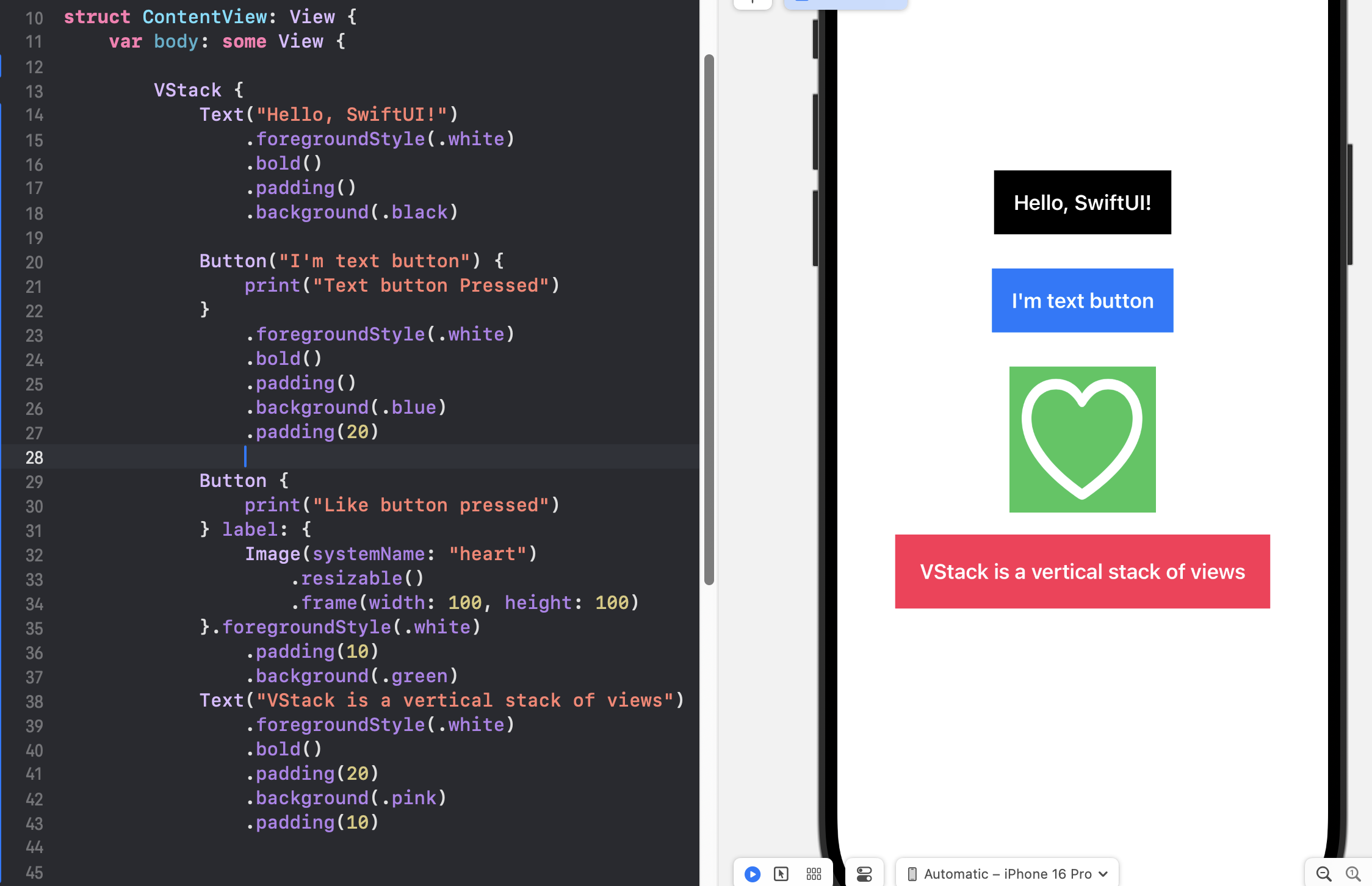The image size is (1372, 886).
Task: Open the Automatic – iPhone 16 Pro dropdown
Action: [x=1007, y=874]
